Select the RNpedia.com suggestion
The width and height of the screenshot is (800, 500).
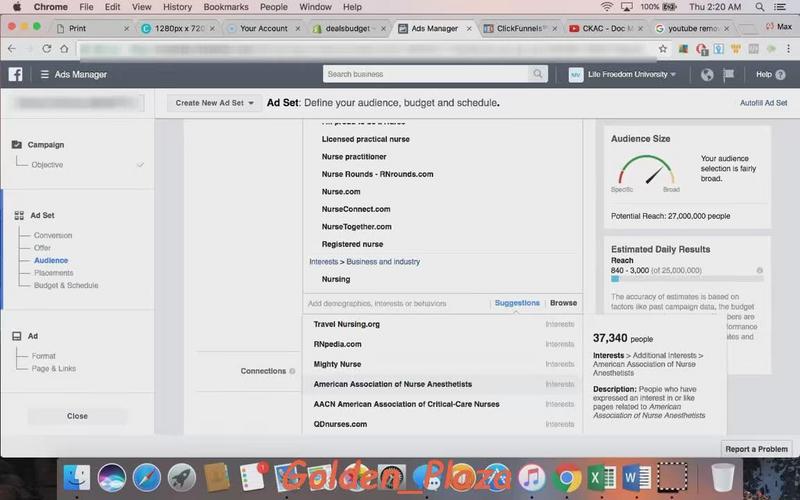coord(443,344)
